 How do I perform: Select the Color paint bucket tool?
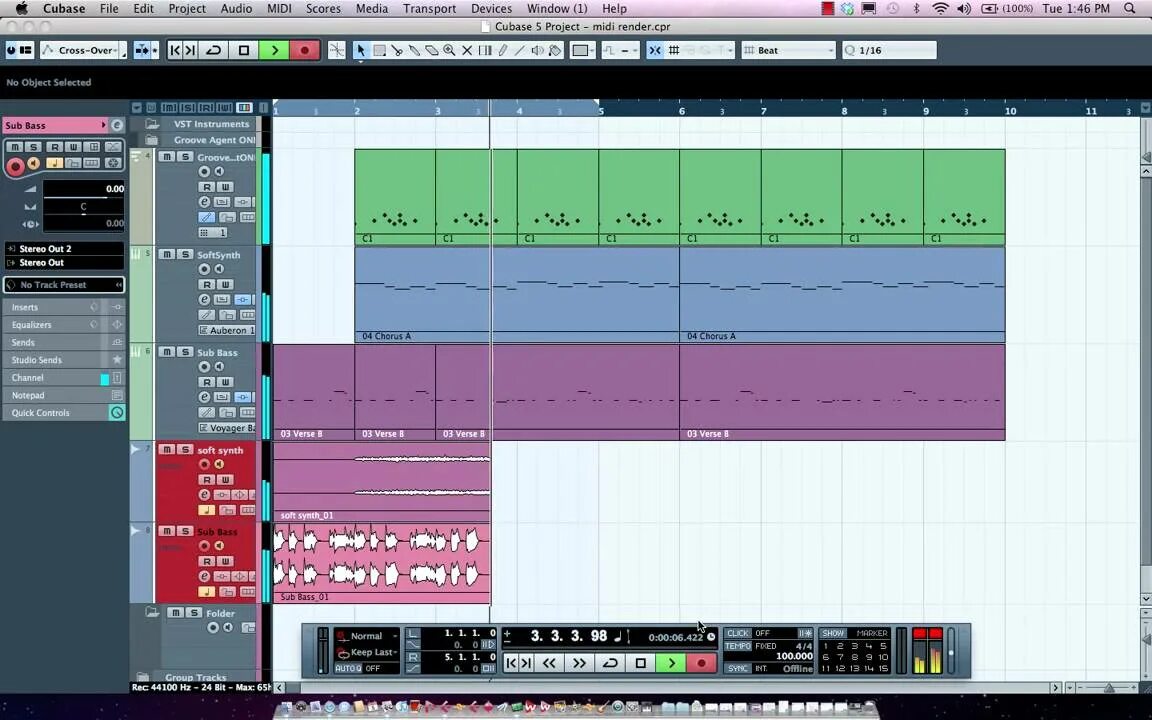tap(555, 50)
